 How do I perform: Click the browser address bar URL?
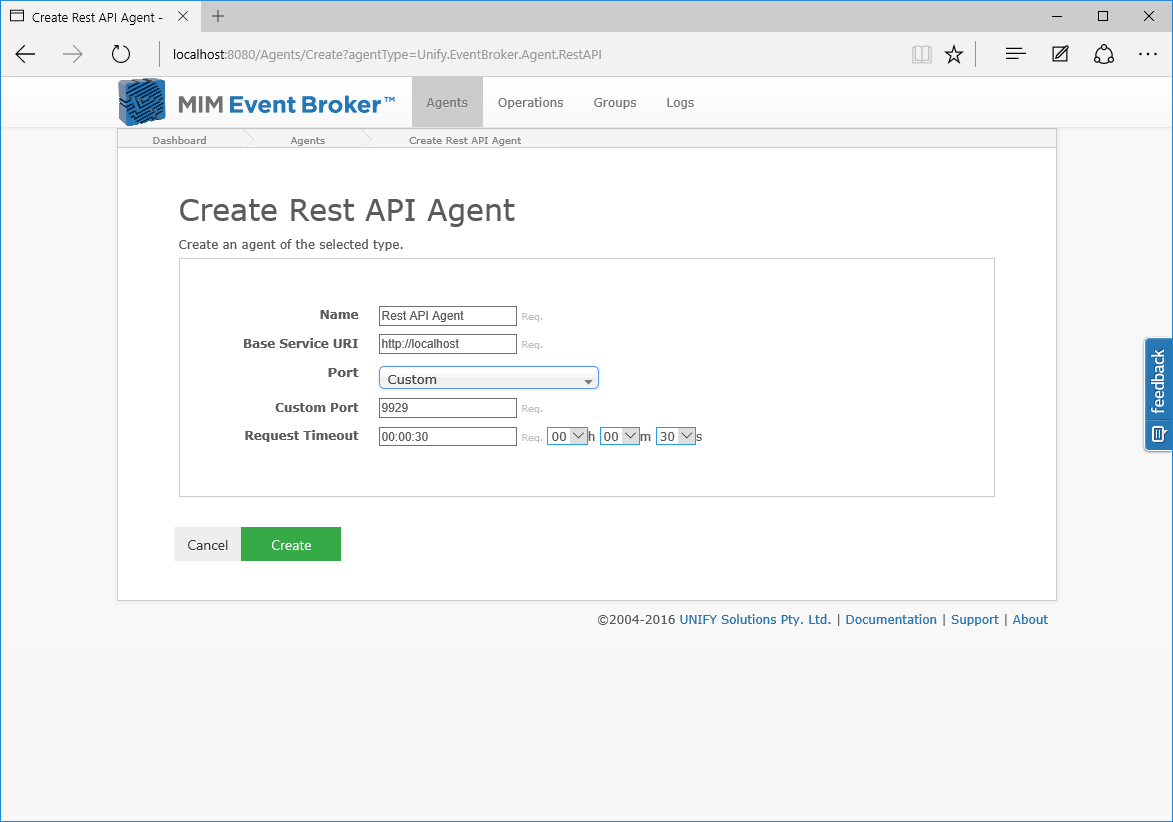(387, 55)
